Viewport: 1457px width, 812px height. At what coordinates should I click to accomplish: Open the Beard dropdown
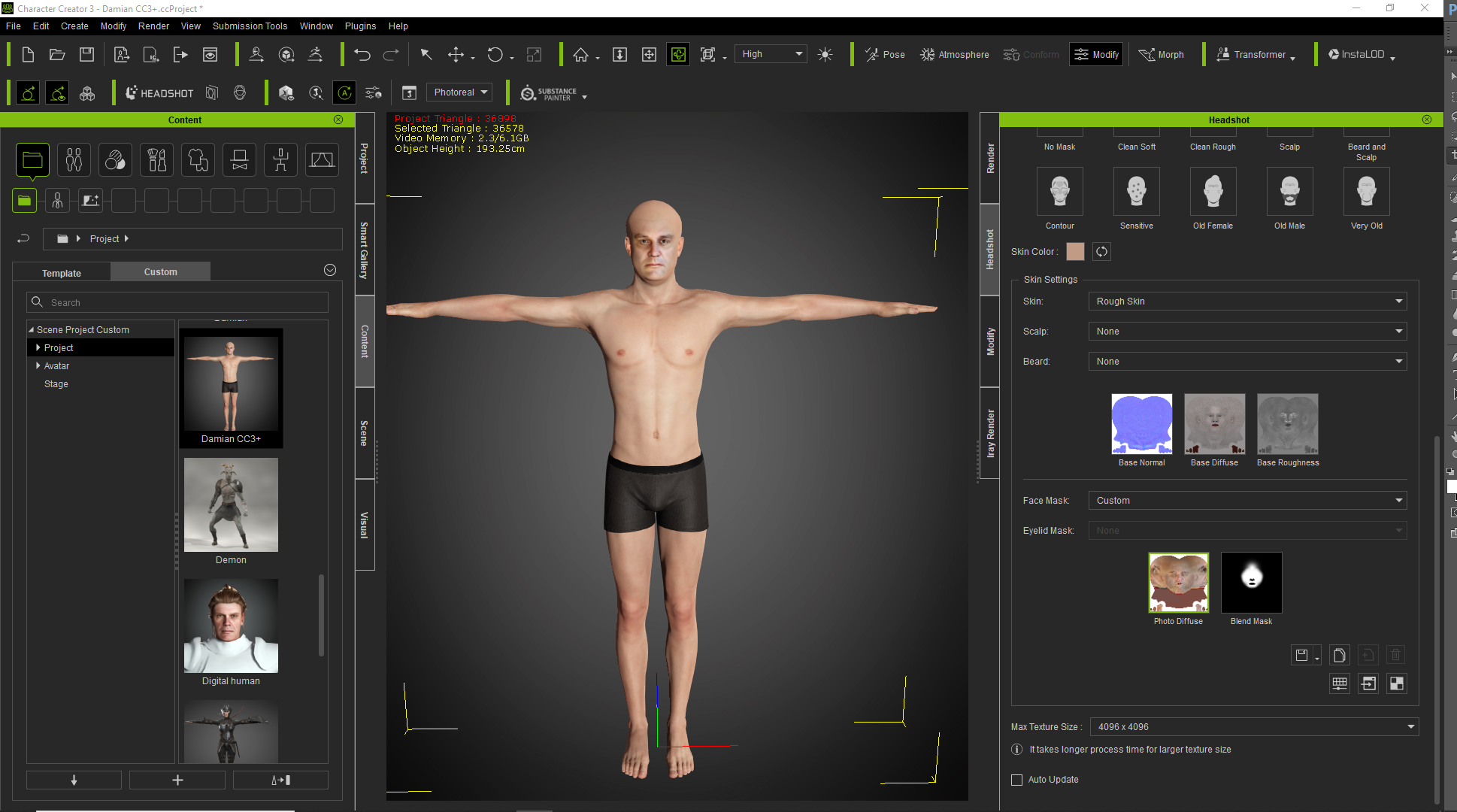click(x=1247, y=362)
